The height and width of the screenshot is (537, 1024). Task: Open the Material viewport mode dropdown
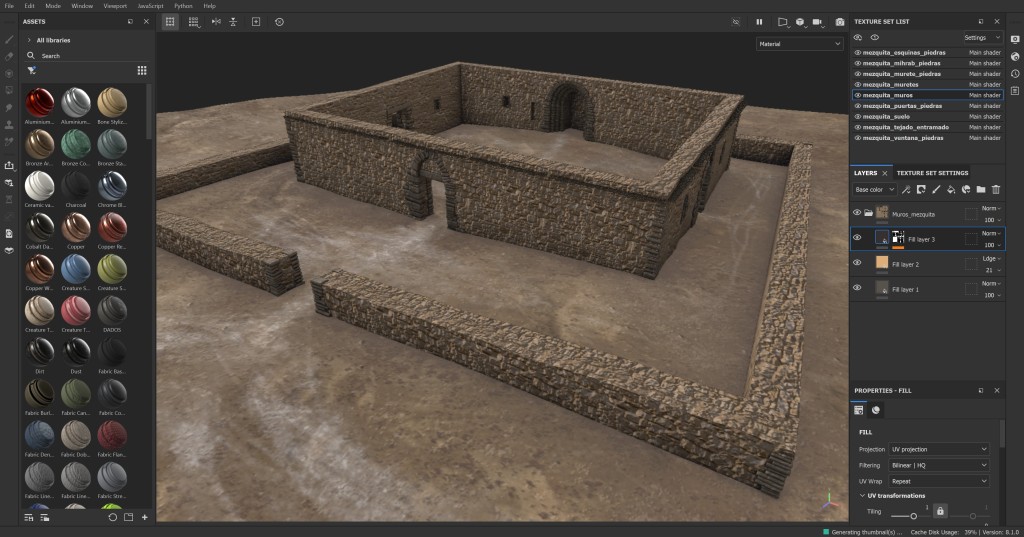799,44
